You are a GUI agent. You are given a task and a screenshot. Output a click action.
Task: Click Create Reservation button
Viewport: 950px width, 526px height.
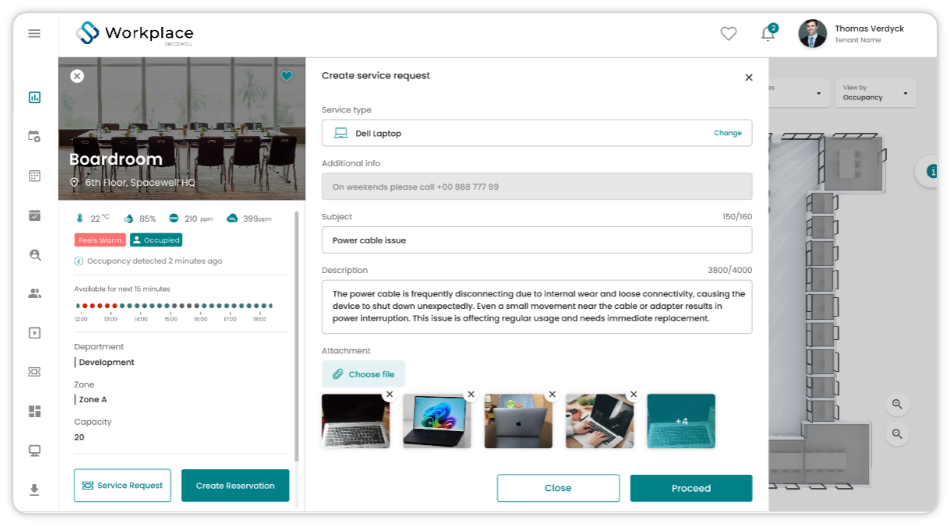click(x=235, y=485)
